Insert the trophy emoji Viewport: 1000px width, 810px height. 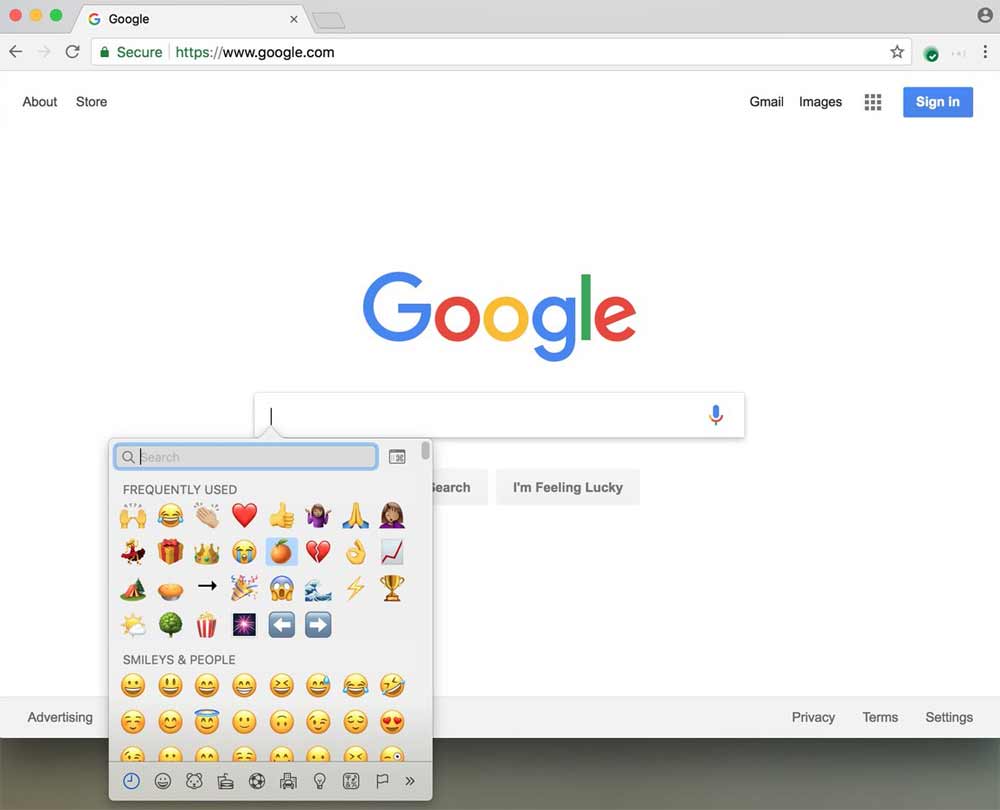392,588
